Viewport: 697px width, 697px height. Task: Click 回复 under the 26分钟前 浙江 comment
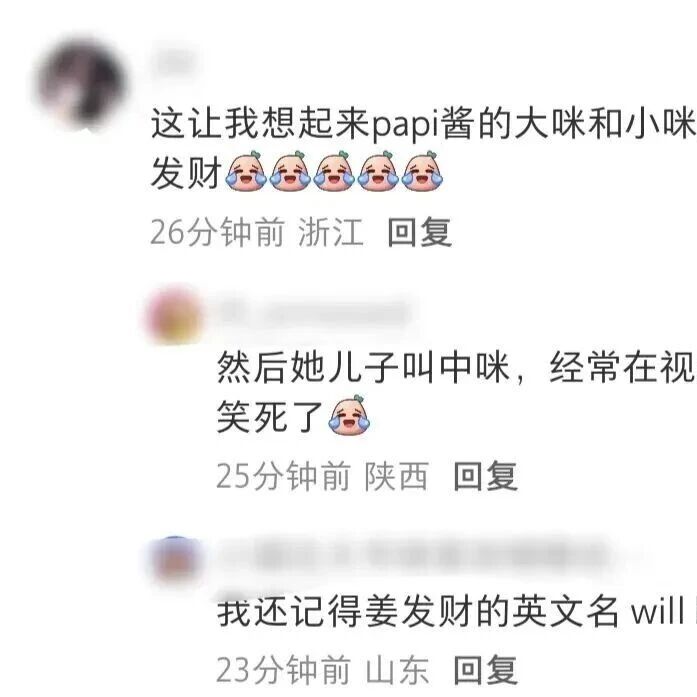tap(420, 232)
